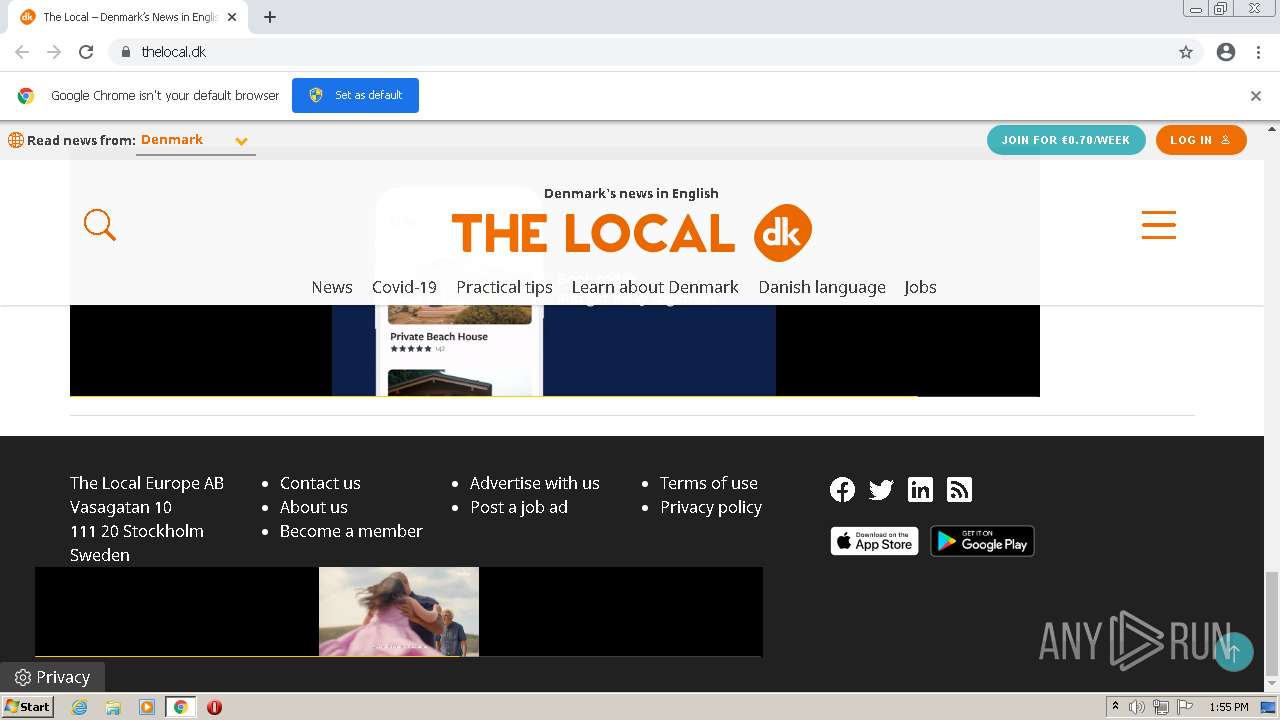Click The Local dk logo

tap(631, 232)
